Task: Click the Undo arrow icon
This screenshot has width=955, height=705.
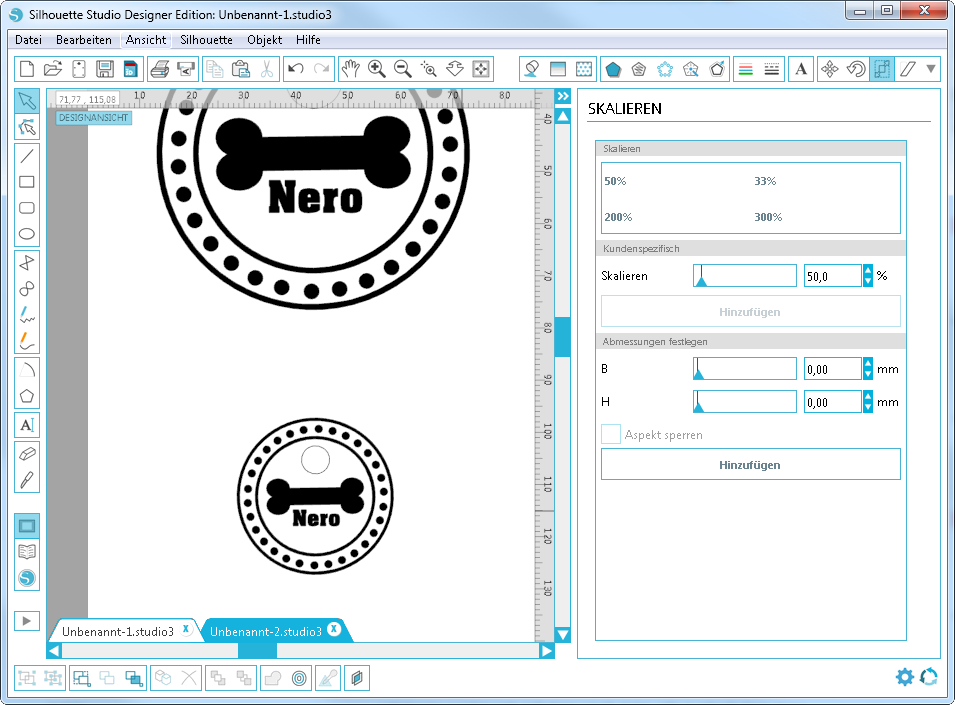Action: [x=295, y=69]
